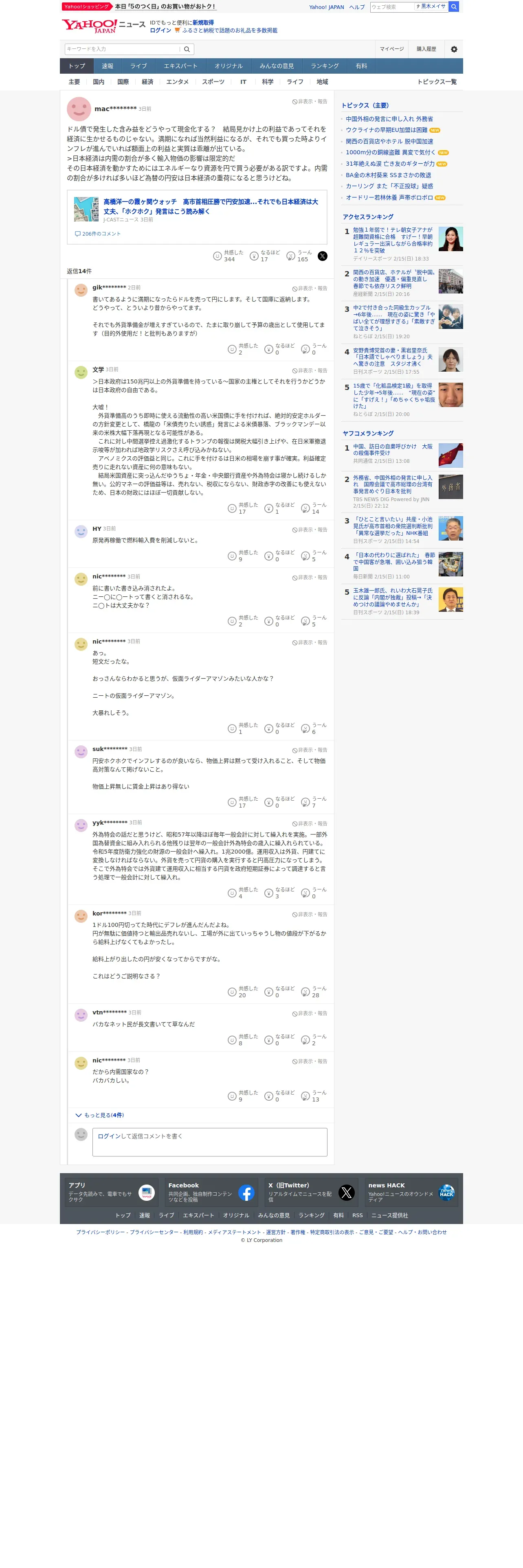Click 共感した icon on HY reply
523x1568 pixels.
(232, 556)
